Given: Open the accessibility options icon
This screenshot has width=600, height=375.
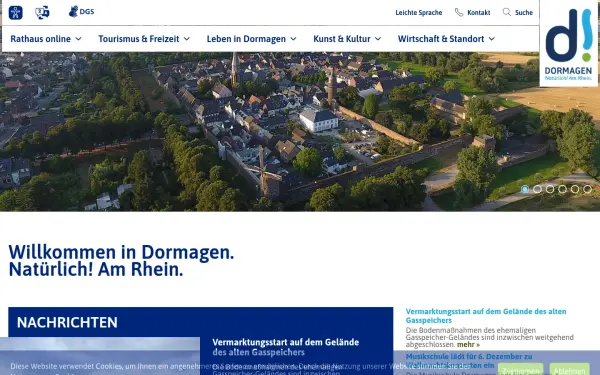Looking at the screenshot, I should (x=15, y=13).
